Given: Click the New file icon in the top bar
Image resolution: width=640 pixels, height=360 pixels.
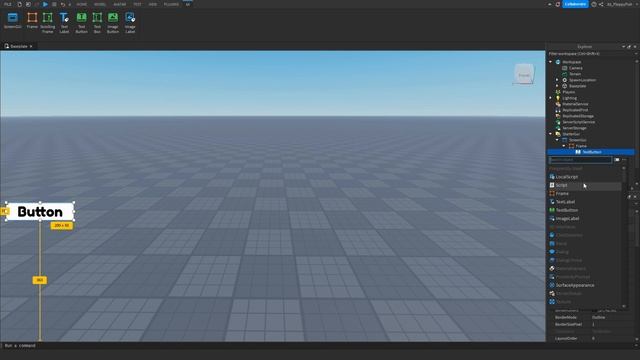Looking at the screenshot, I should [19, 4].
